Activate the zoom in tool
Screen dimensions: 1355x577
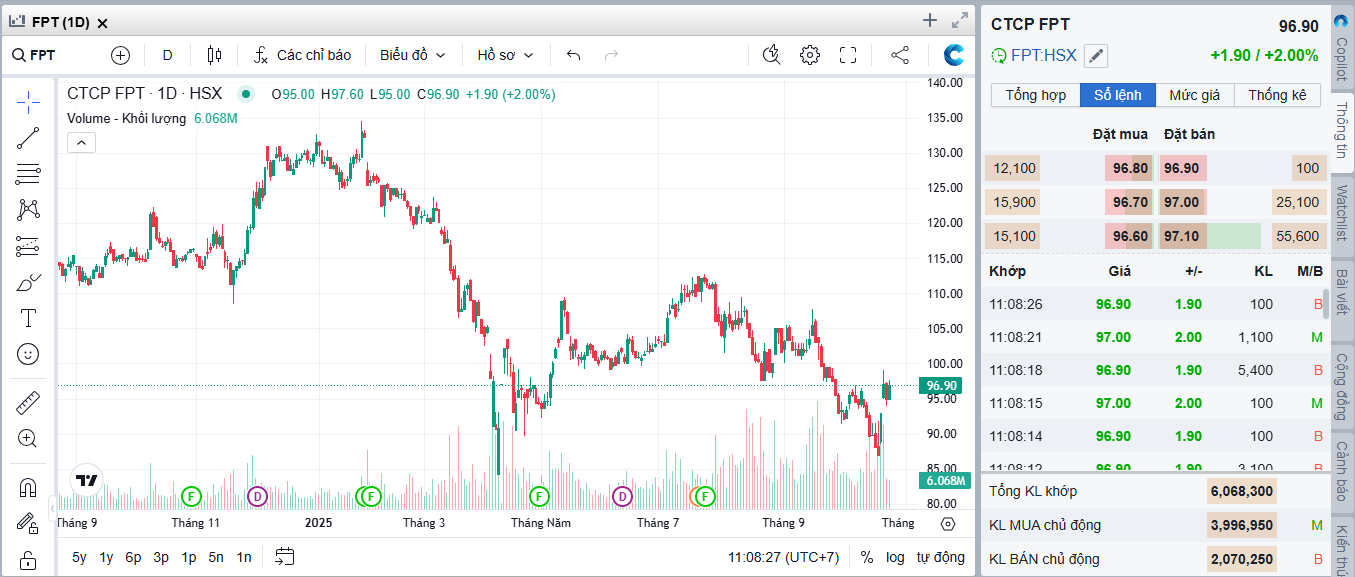(x=28, y=439)
